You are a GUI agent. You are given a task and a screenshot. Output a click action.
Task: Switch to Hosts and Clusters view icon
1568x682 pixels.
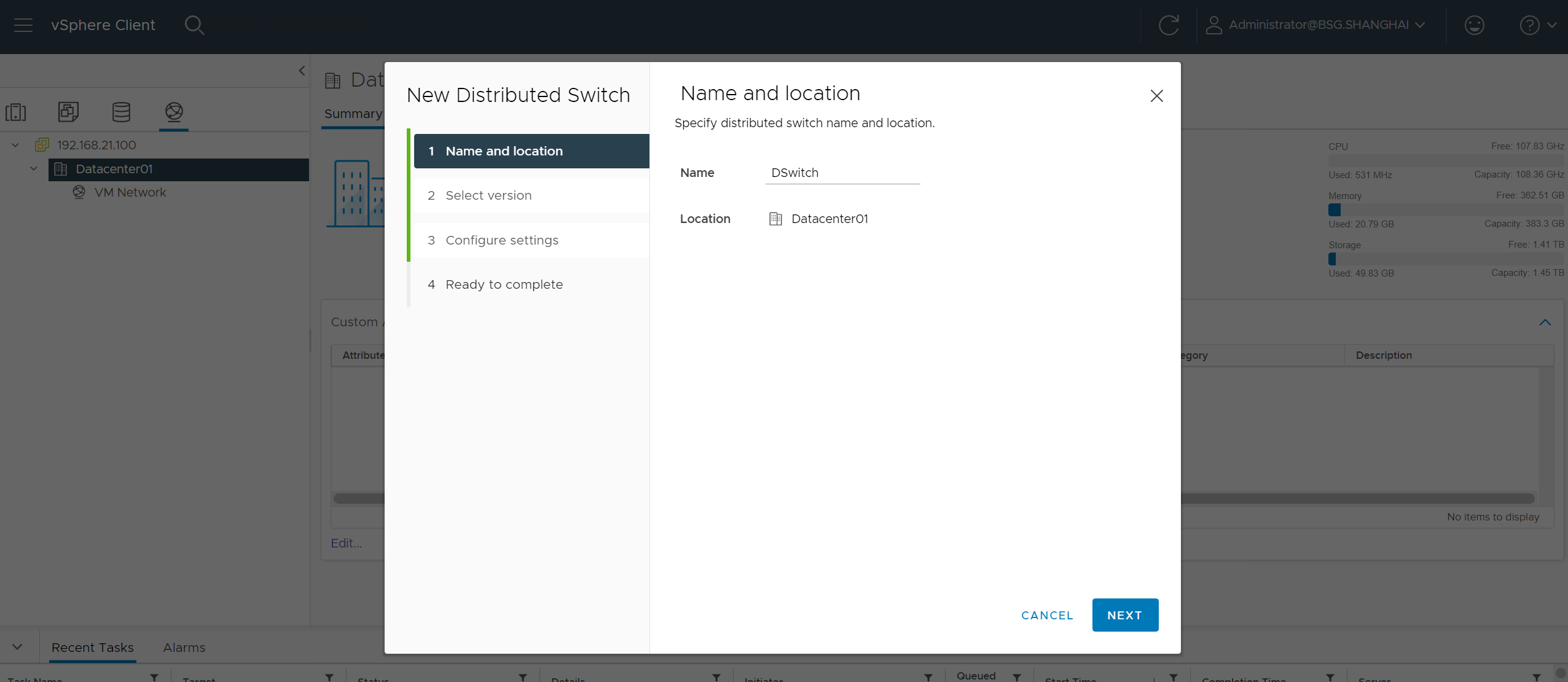tap(16, 112)
